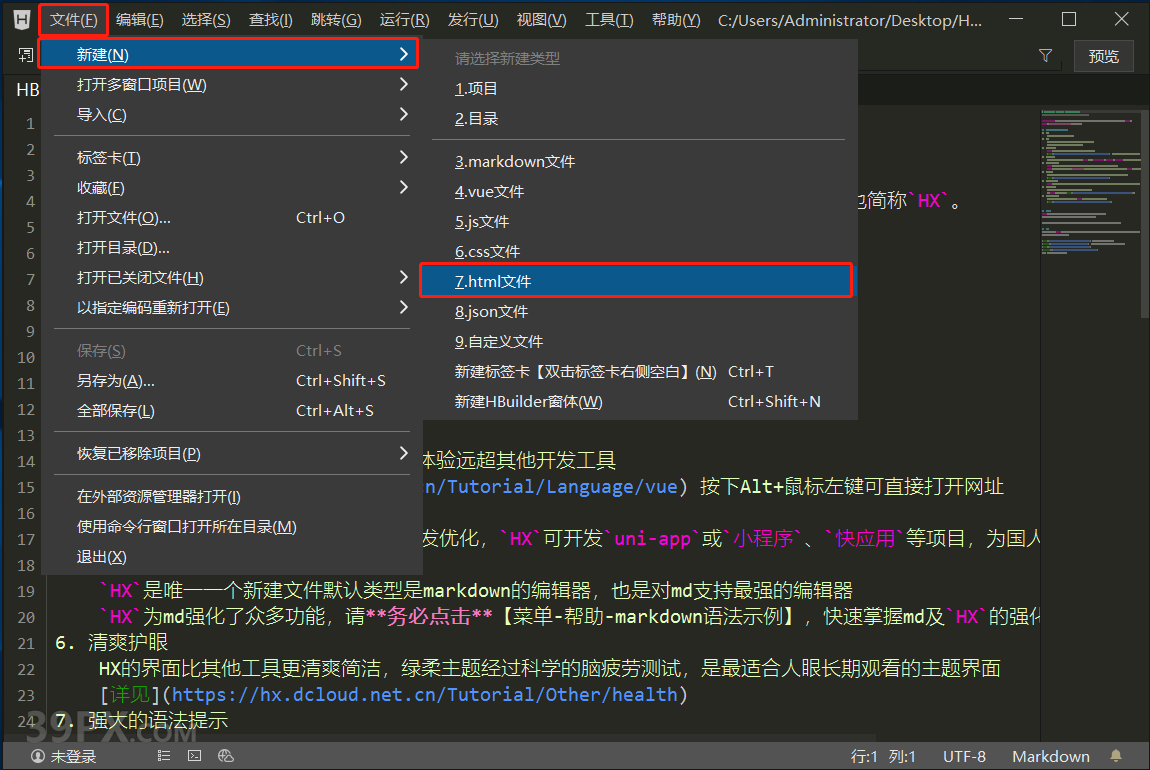
Task: Click the sidebar panel icon below the logo
Action: point(24,55)
